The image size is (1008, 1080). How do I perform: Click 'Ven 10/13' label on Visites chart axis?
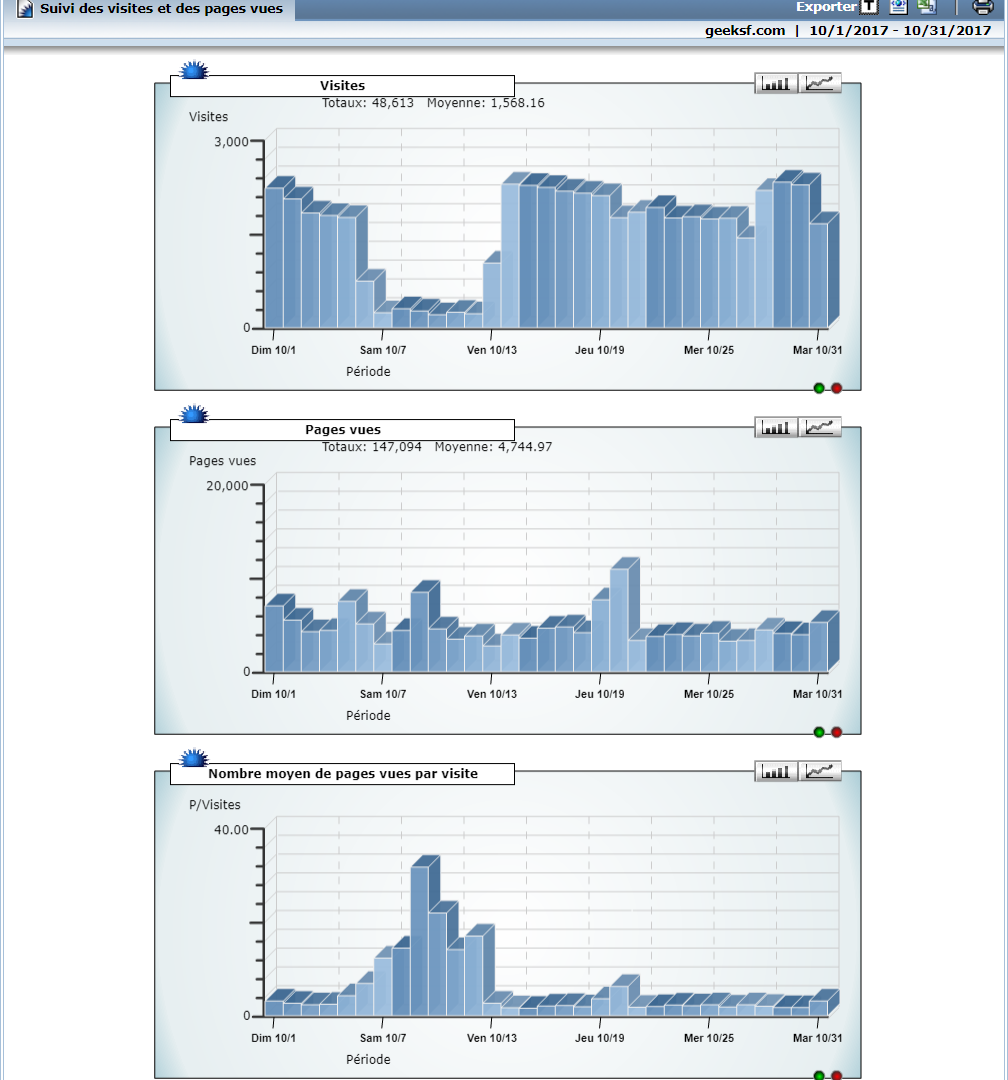492,350
